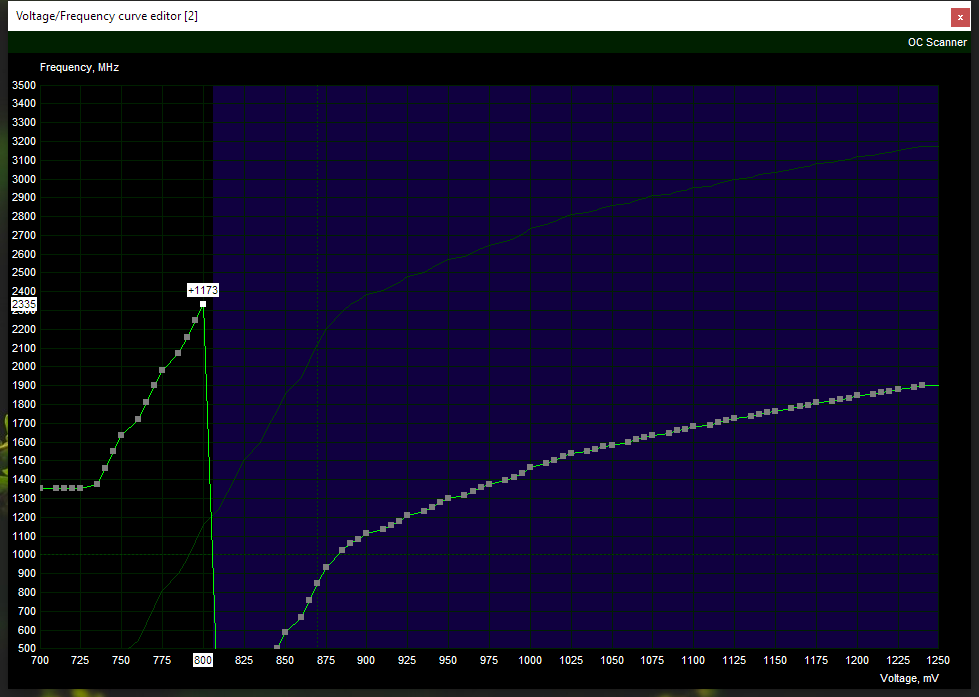Select the last curve point near 1240 mV
This screenshot has height=697, width=979.
pyautogui.click(x=922, y=385)
